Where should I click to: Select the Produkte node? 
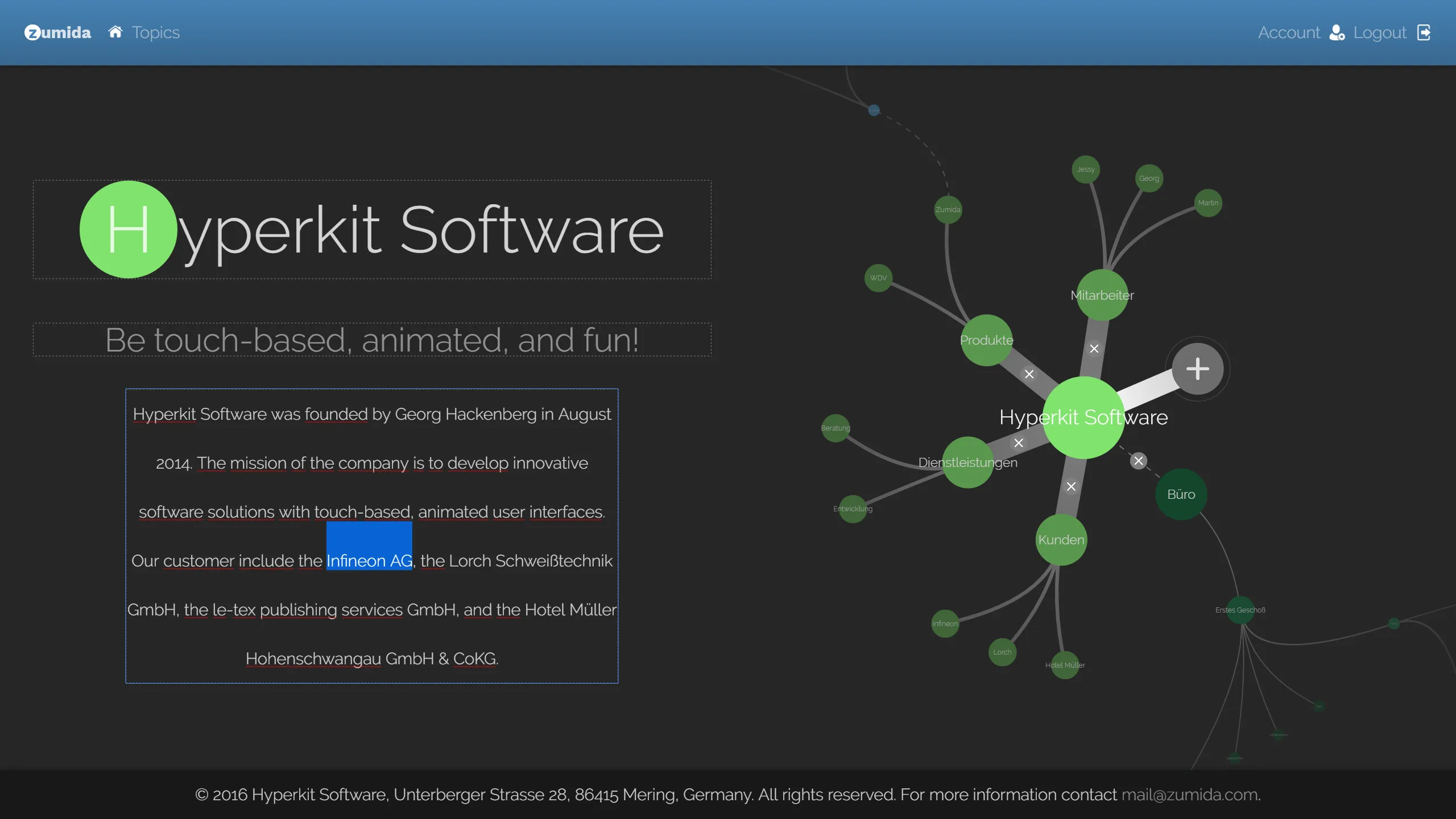pyautogui.click(x=987, y=340)
